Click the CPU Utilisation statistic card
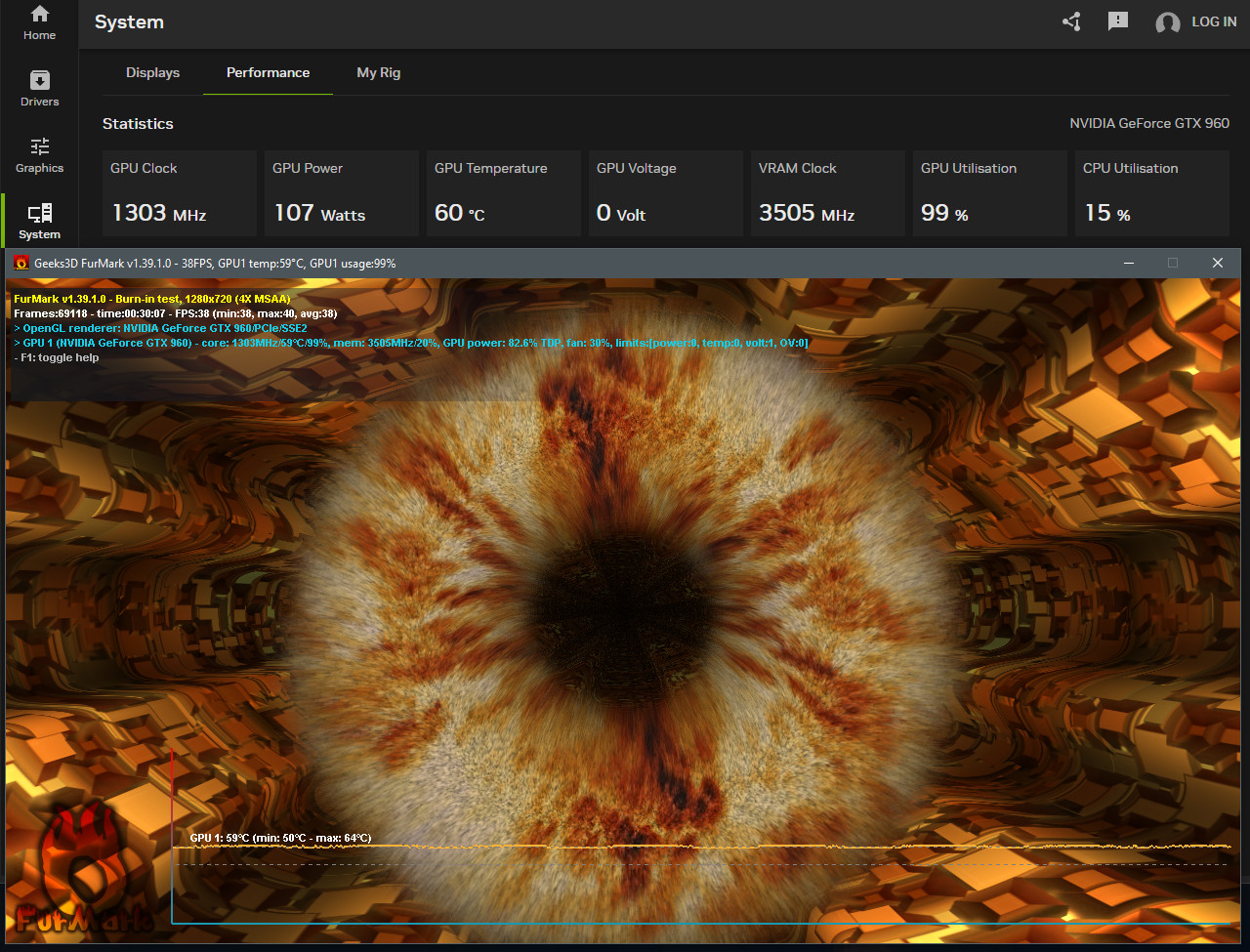This screenshot has height=952, width=1250. 1152,193
